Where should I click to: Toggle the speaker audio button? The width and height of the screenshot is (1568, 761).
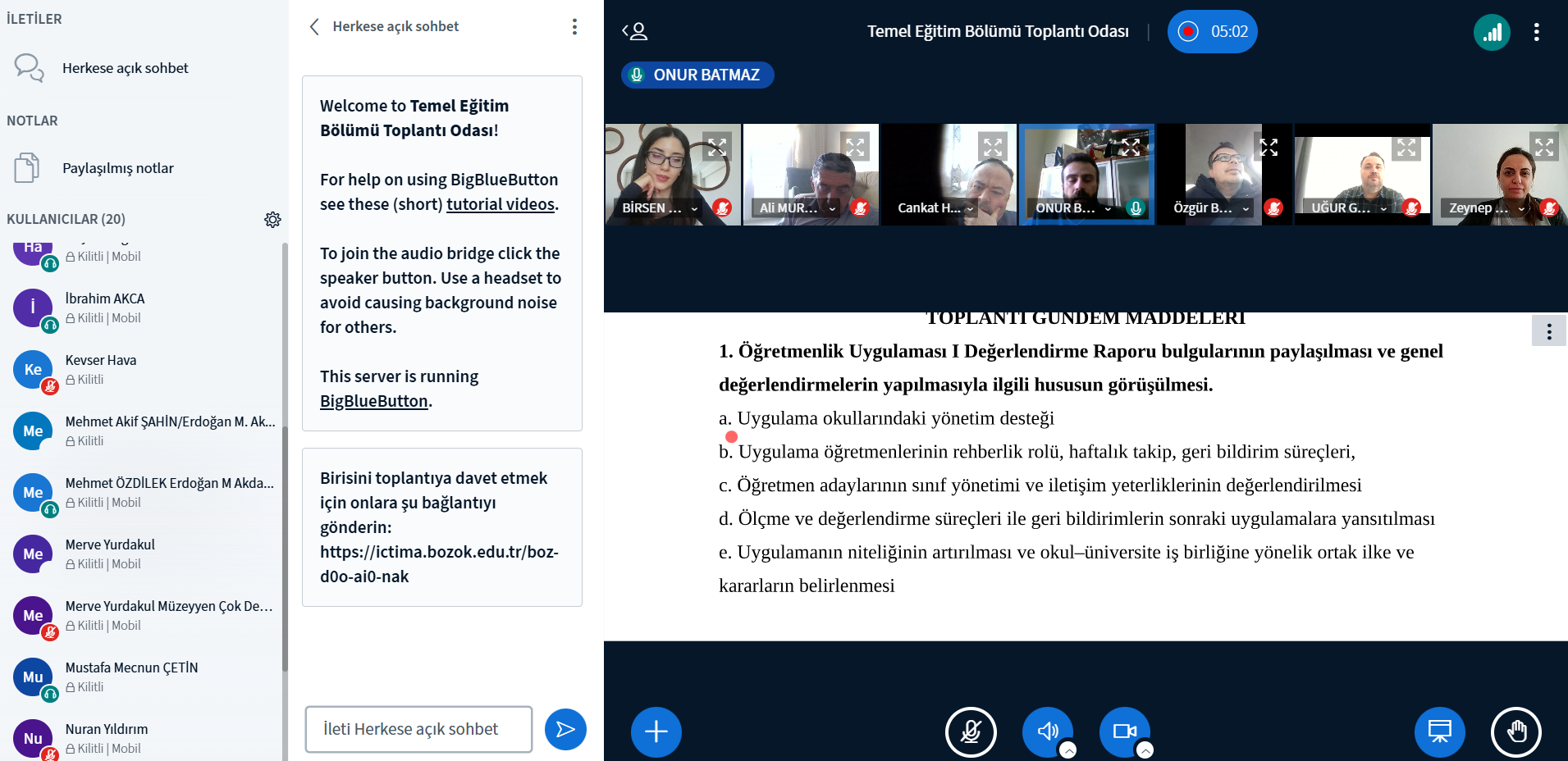1047,731
